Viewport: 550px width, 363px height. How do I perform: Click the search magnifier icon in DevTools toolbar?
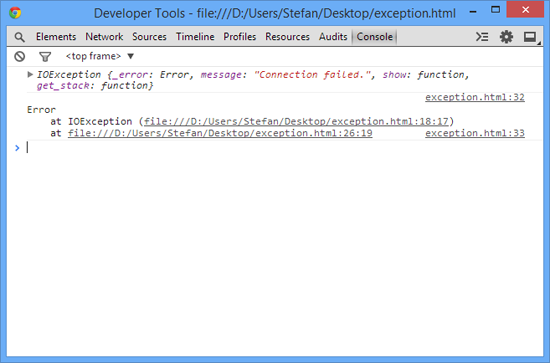click(20, 37)
